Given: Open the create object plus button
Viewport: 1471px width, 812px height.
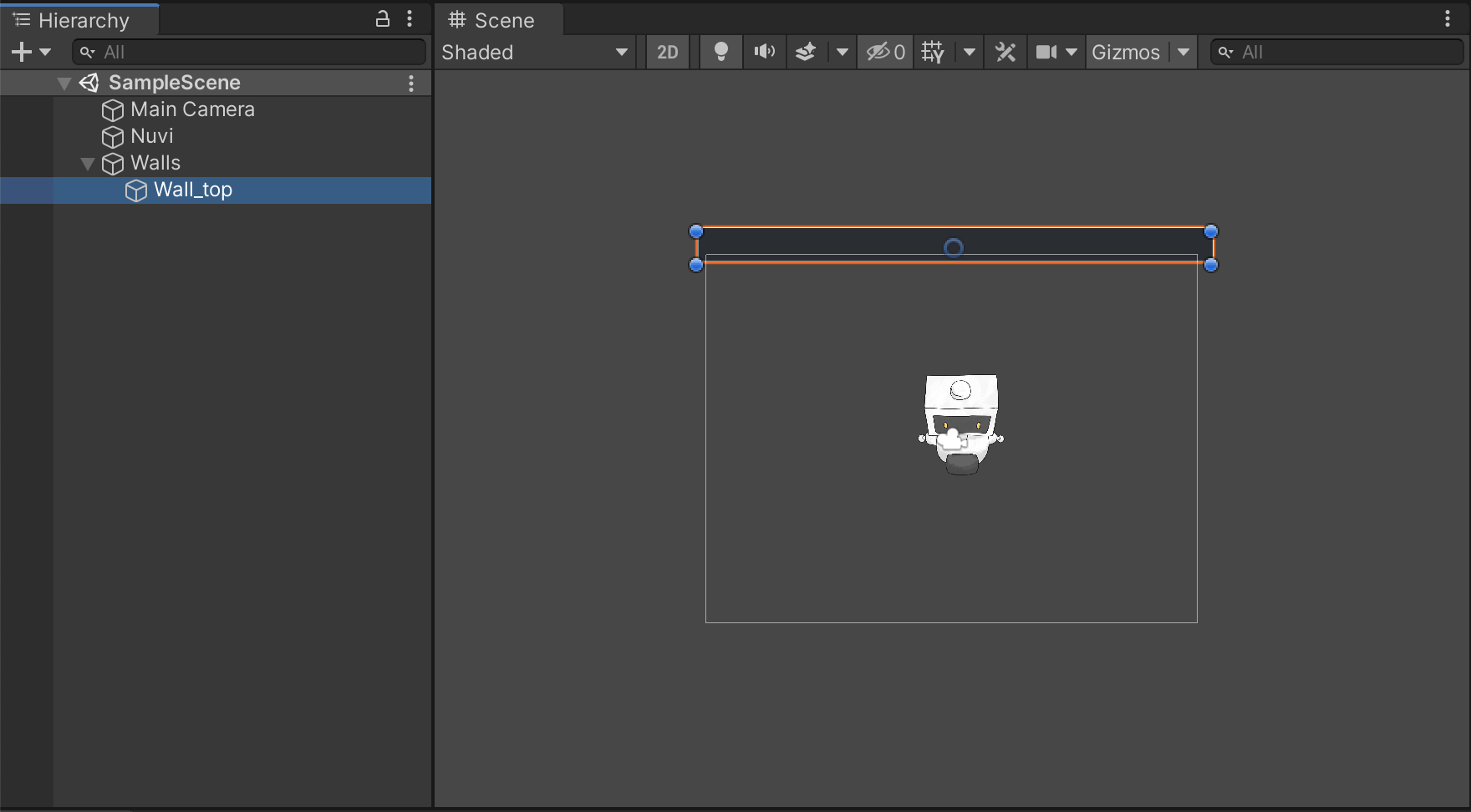Looking at the screenshot, I should 23,52.
